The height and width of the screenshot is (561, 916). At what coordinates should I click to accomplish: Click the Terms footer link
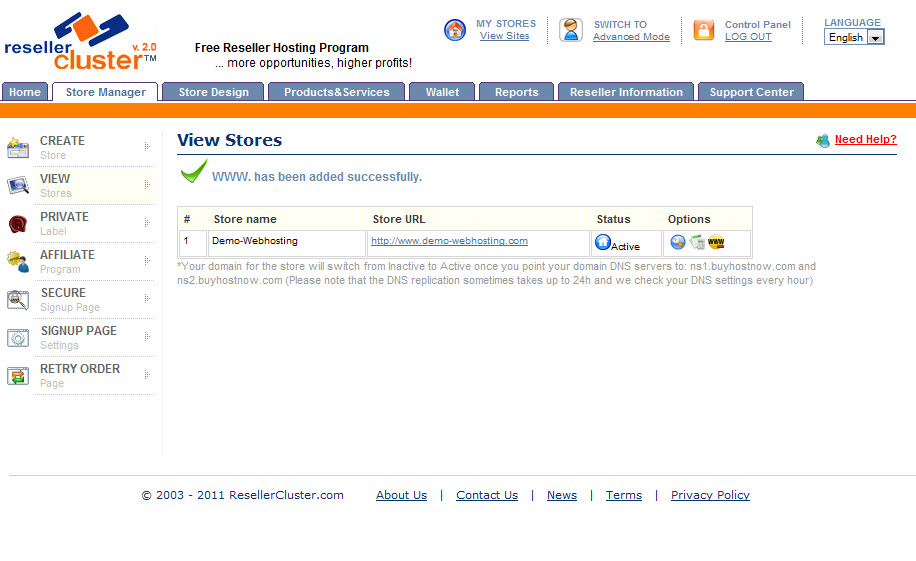[624, 495]
